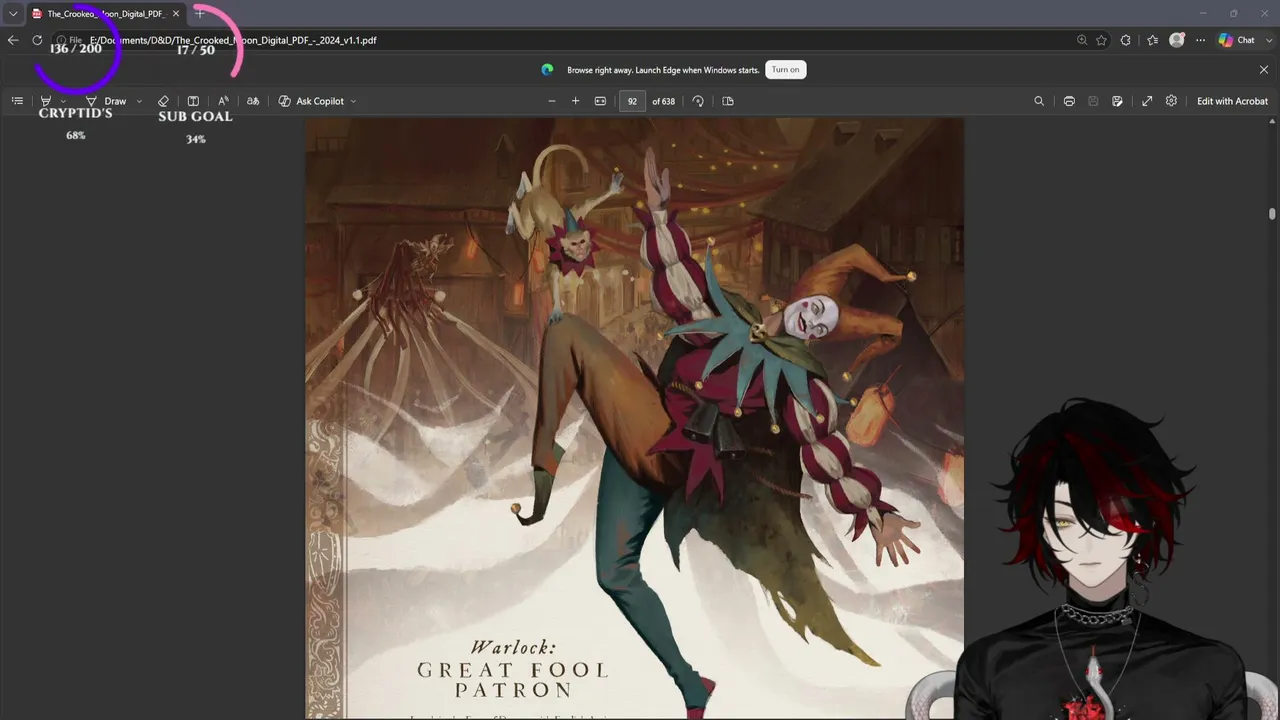1280x720 pixels.
Task: Expand Copilot Chat dropdown chevron
Action: coord(1268,40)
